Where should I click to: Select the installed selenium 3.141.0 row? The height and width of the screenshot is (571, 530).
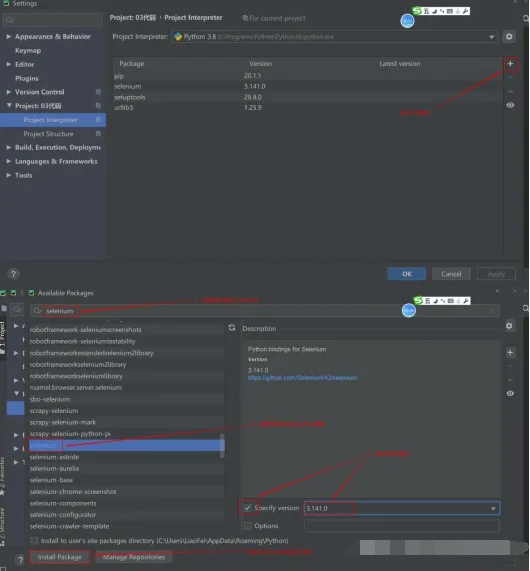click(308, 86)
